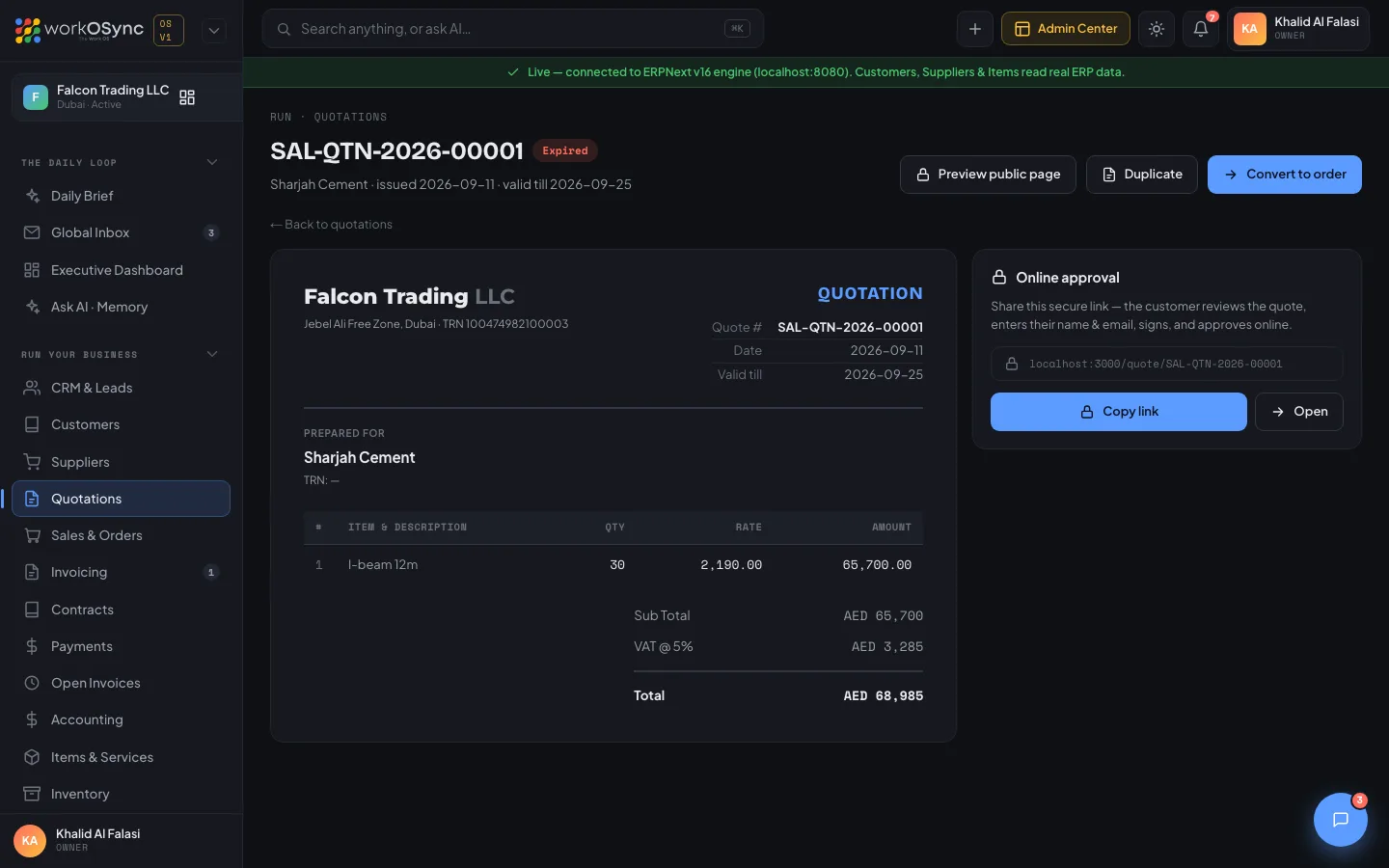Click the Contracts sidebar icon
This screenshot has height=868, width=1389.
32,610
